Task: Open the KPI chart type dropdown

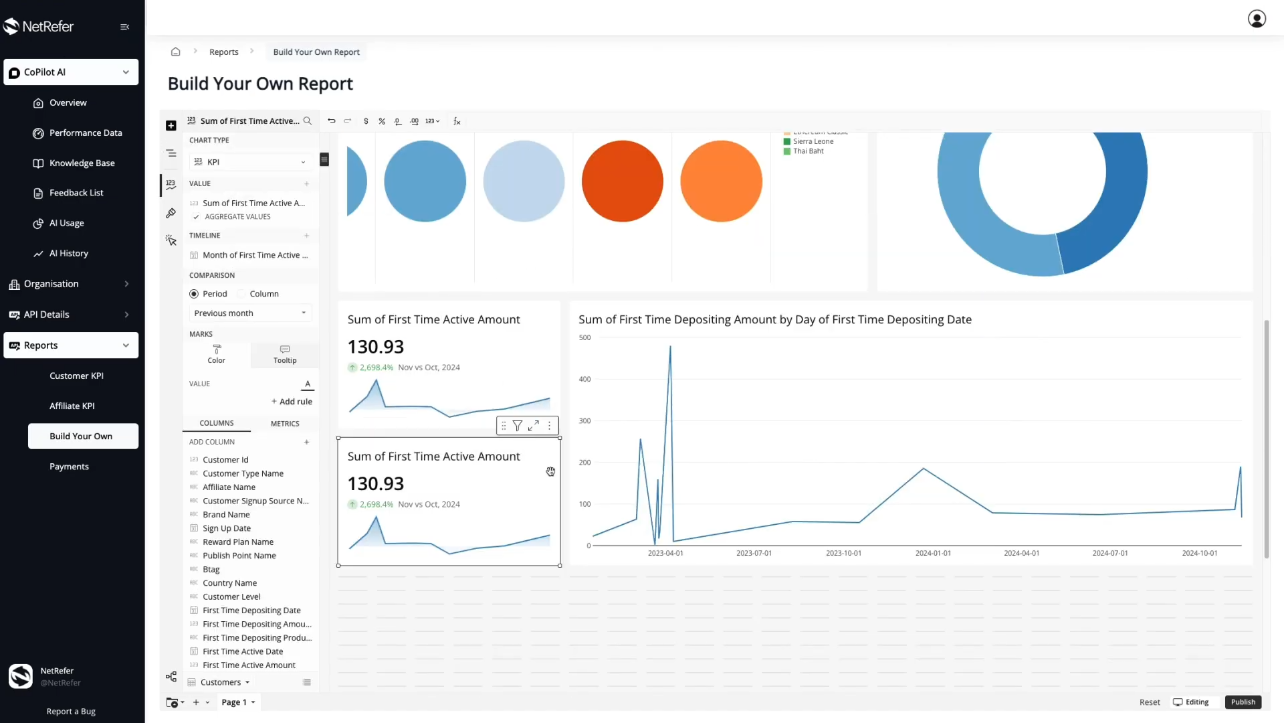Action: [250, 162]
